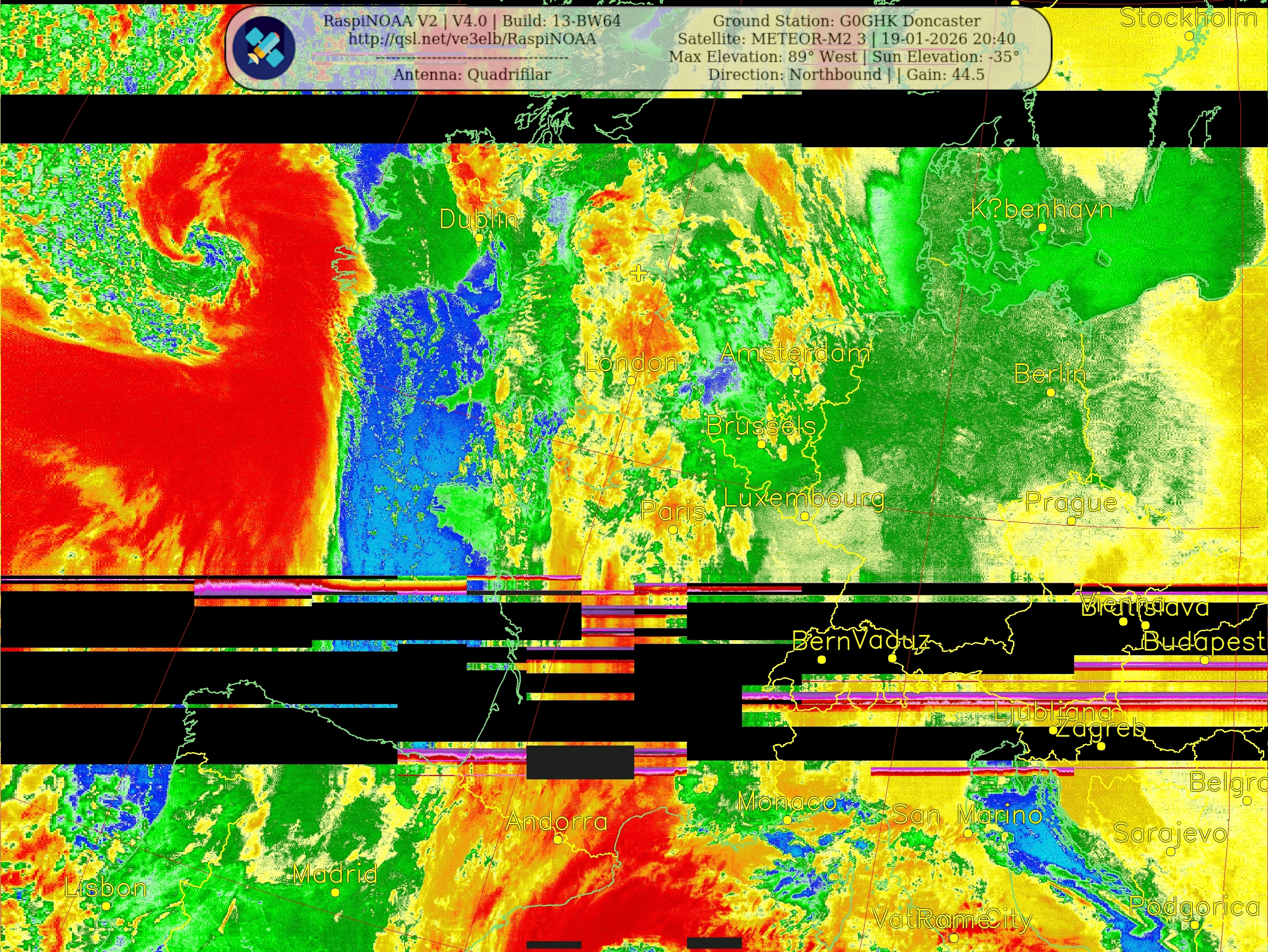The height and width of the screenshot is (952, 1268).
Task: Open the qsl.net RaspiNOAA URL text
Action: coord(472,39)
